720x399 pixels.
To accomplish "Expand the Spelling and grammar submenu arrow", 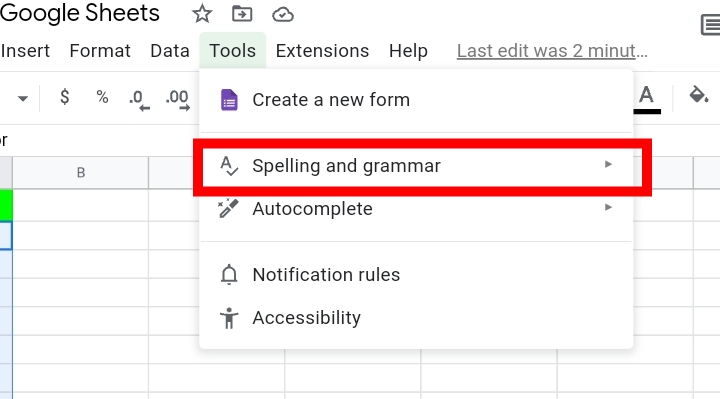I will point(608,164).
